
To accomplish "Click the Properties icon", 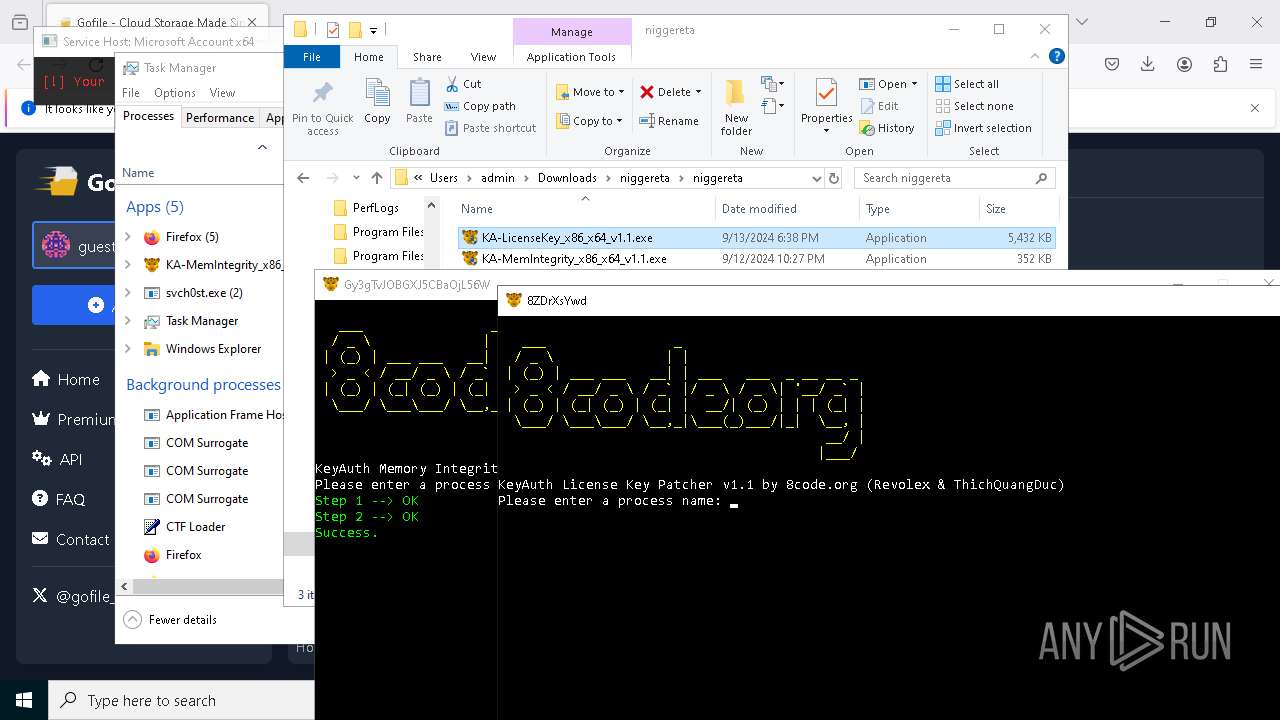I will (x=826, y=93).
